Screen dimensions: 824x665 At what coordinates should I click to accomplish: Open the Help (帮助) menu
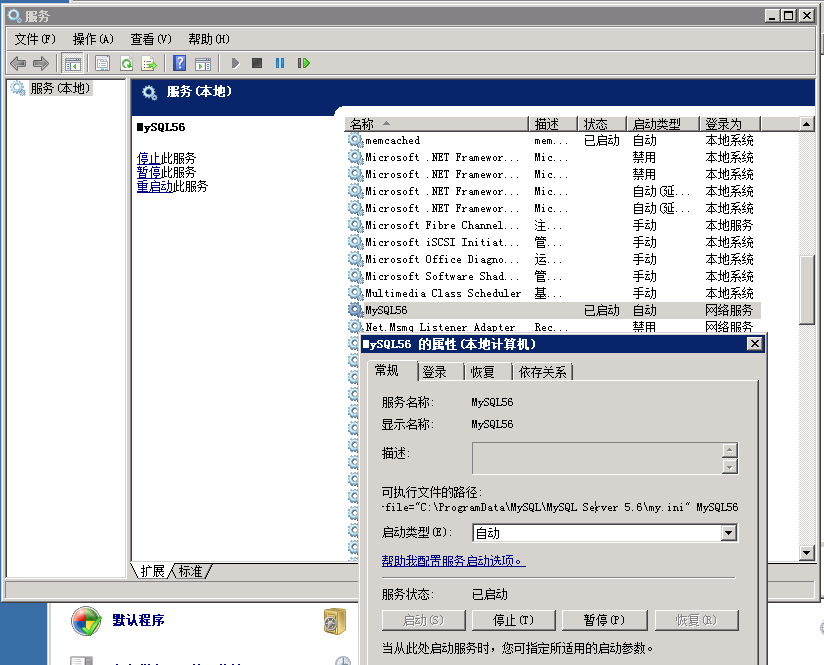(x=209, y=39)
